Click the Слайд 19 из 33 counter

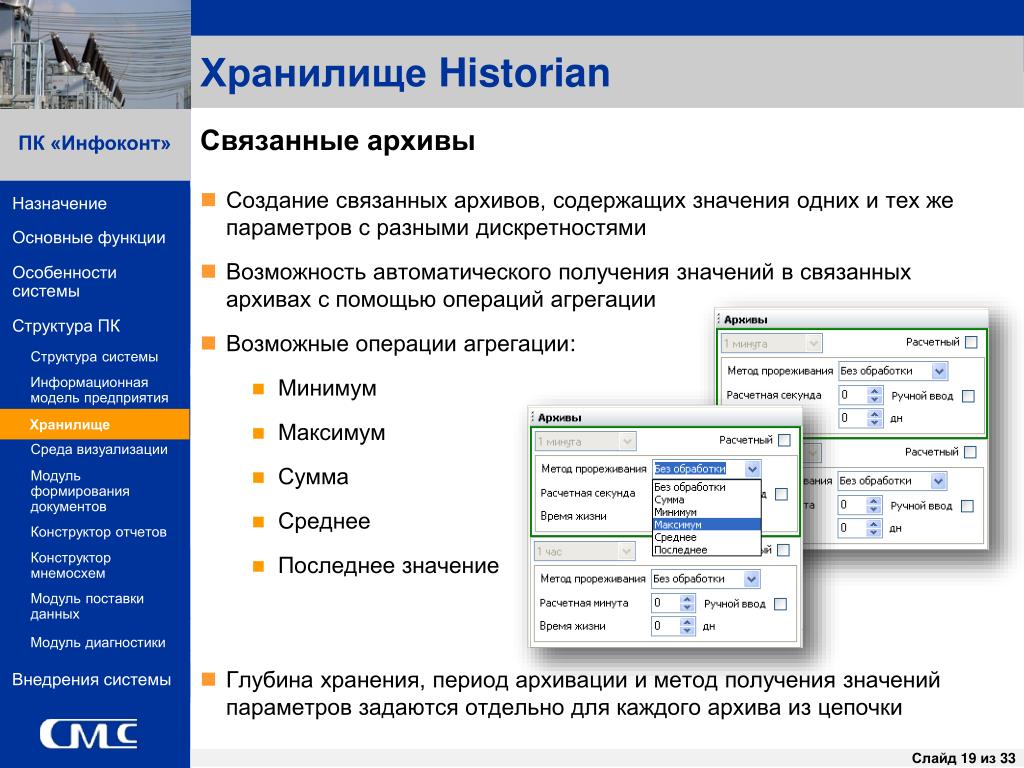[963, 758]
